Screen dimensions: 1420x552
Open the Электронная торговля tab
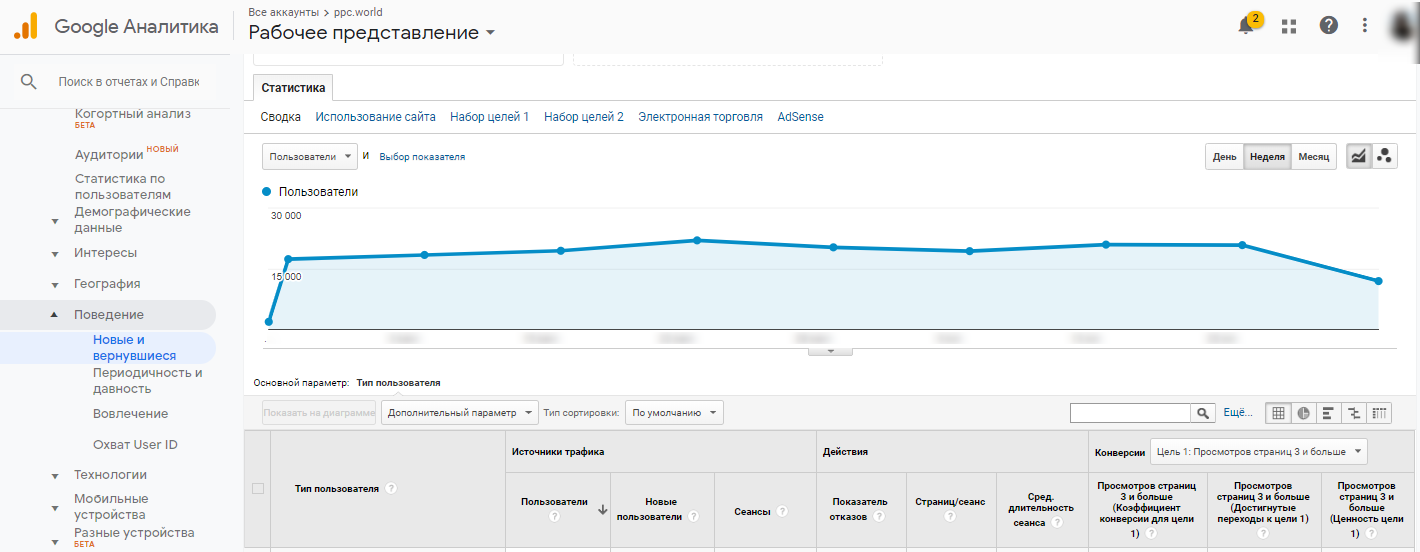coord(700,117)
